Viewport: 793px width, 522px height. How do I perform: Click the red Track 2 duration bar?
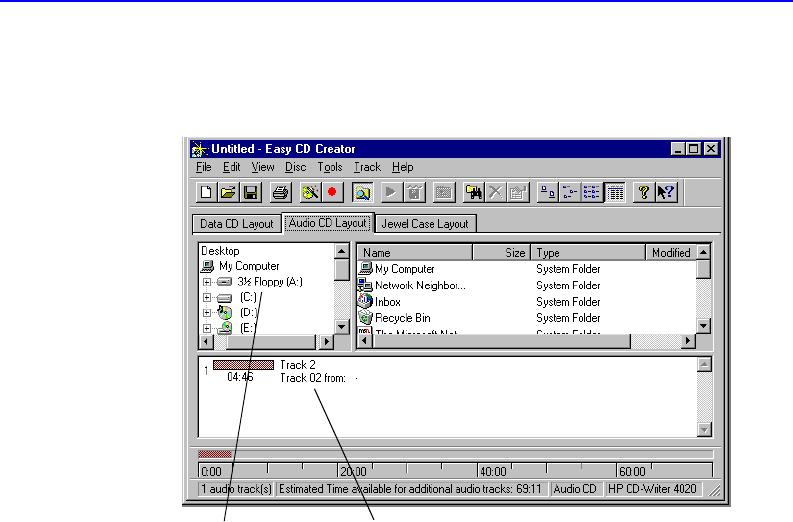[x=243, y=365]
